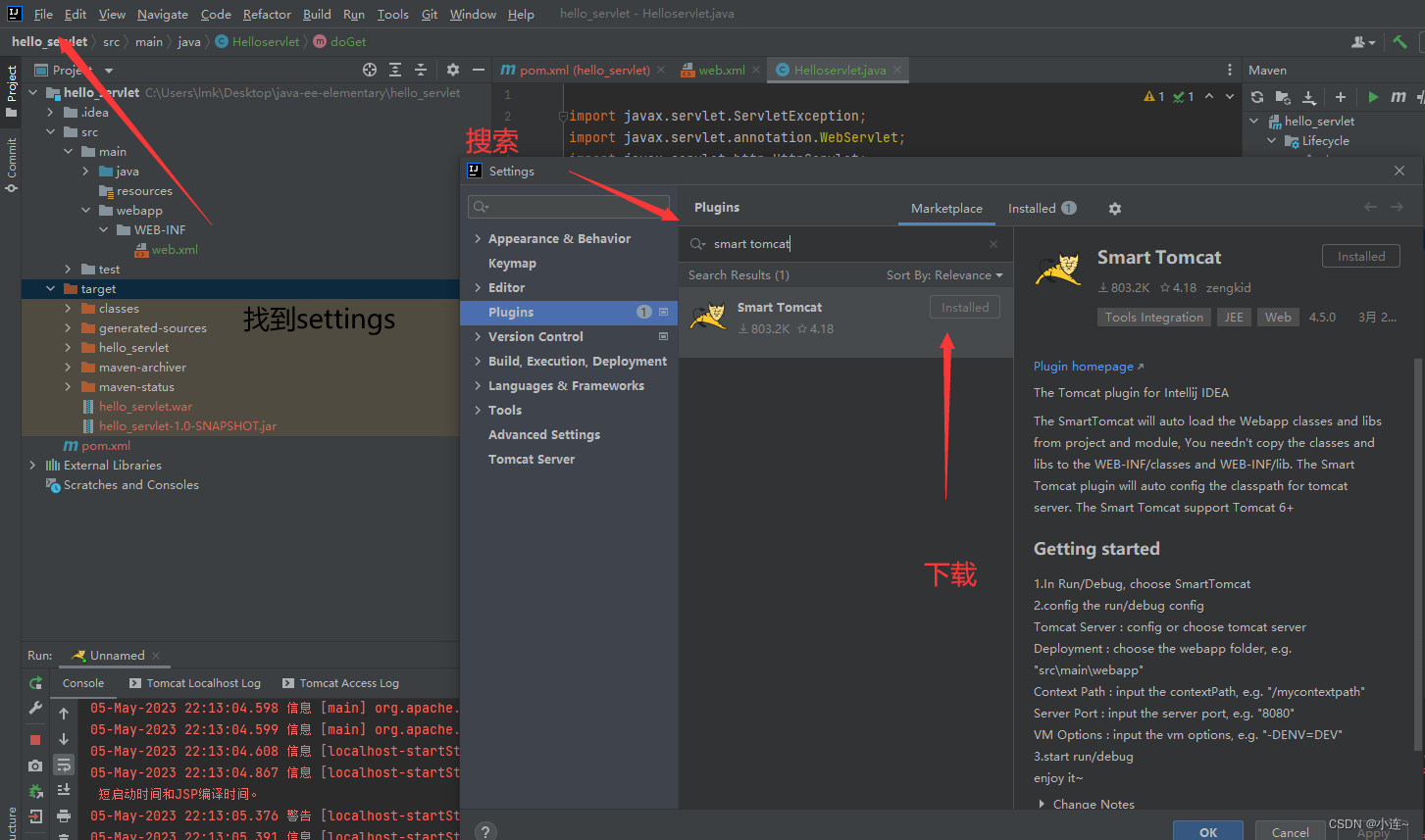Hide the Project panel with minus icon
1425x840 pixels.
click(x=478, y=70)
